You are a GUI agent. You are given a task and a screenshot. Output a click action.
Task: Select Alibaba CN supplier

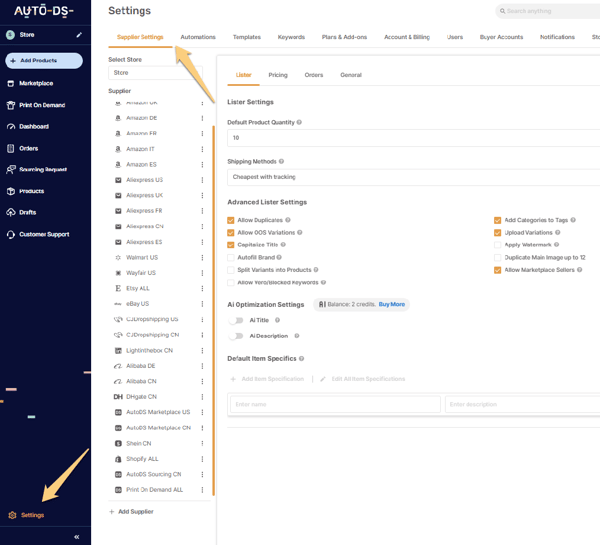[x=141, y=382]
